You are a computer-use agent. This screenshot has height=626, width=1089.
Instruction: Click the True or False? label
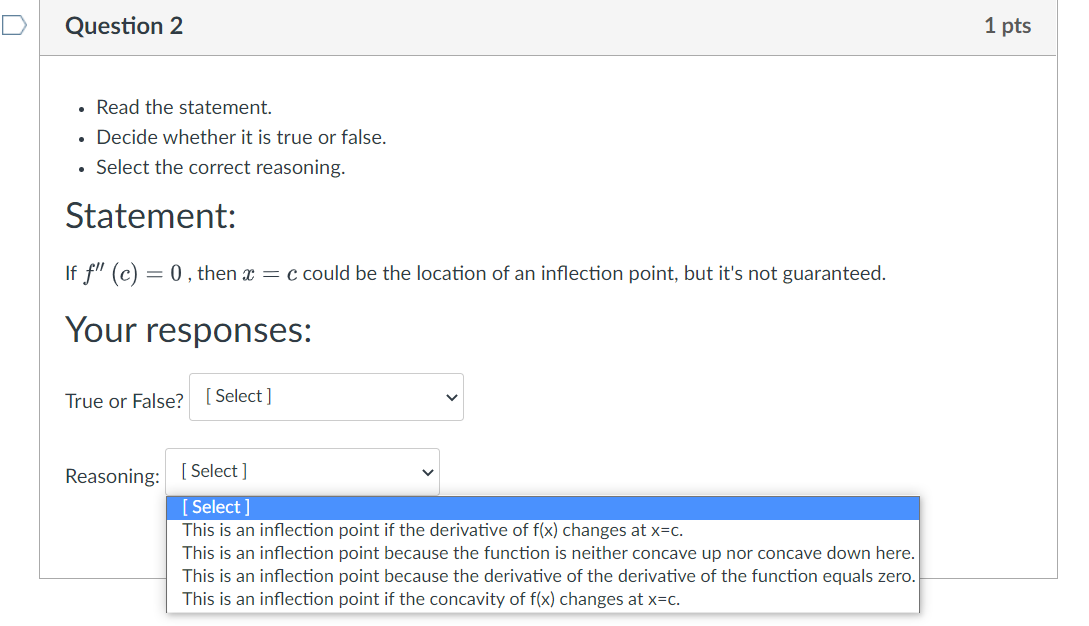(x=124, y=400)
